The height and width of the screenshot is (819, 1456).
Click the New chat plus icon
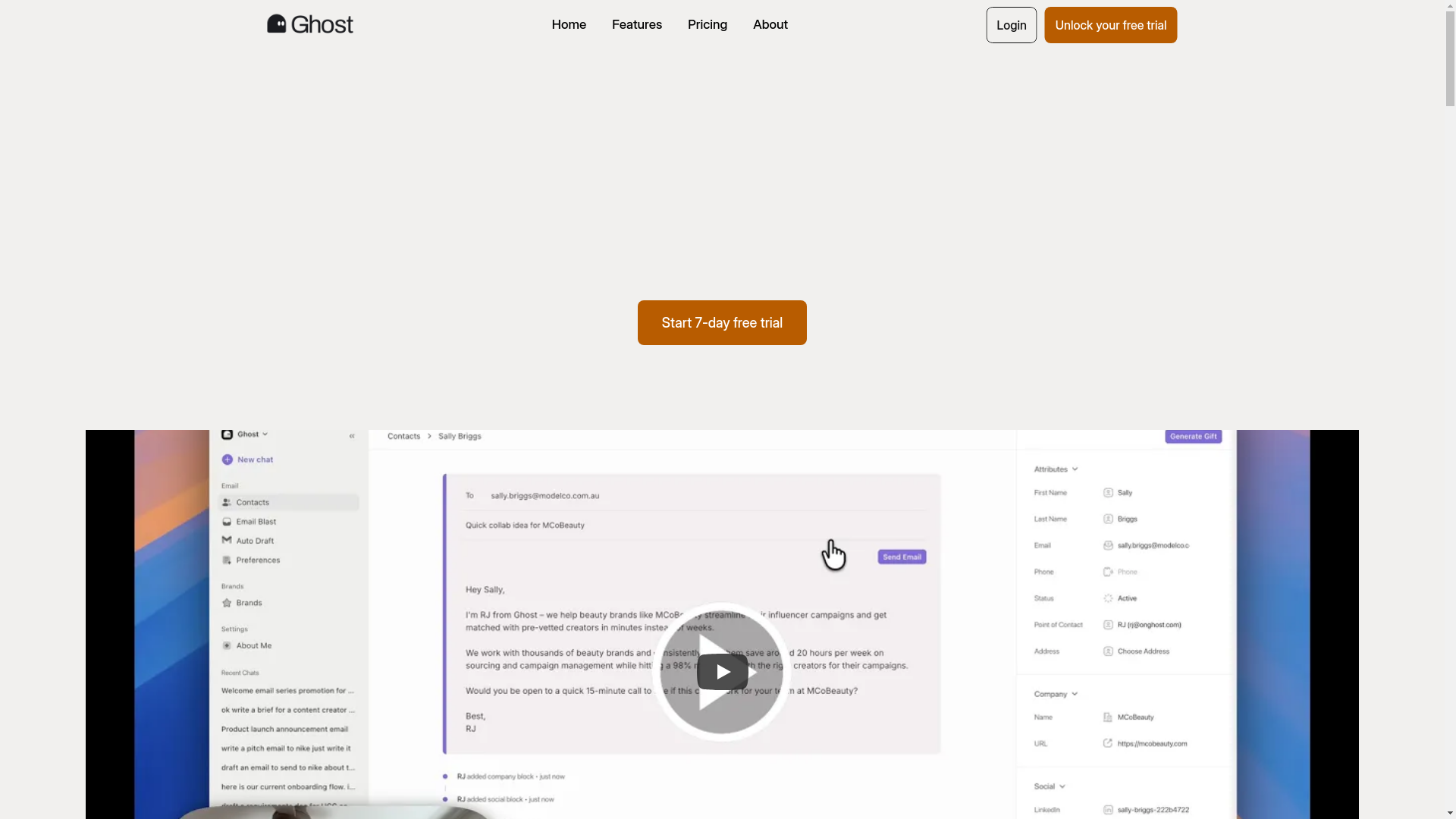[x=227, y=460]
